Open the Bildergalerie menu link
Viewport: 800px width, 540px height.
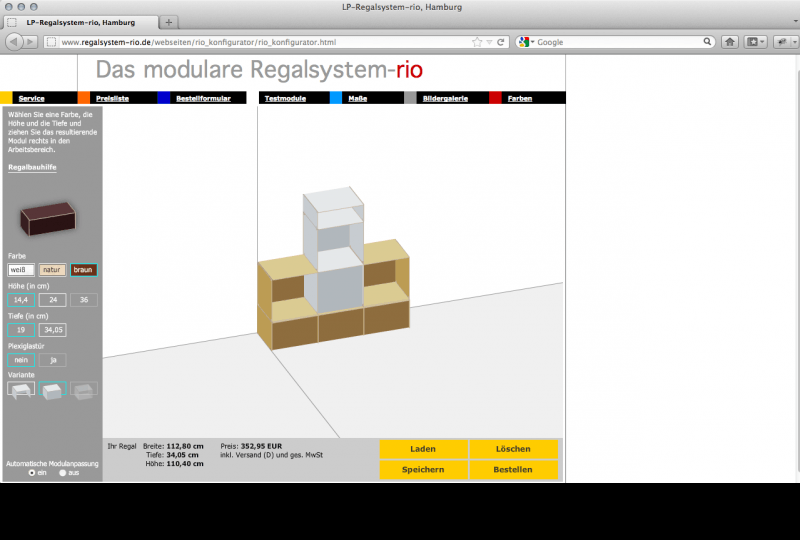pyautogui.click(x=445, y=98)
